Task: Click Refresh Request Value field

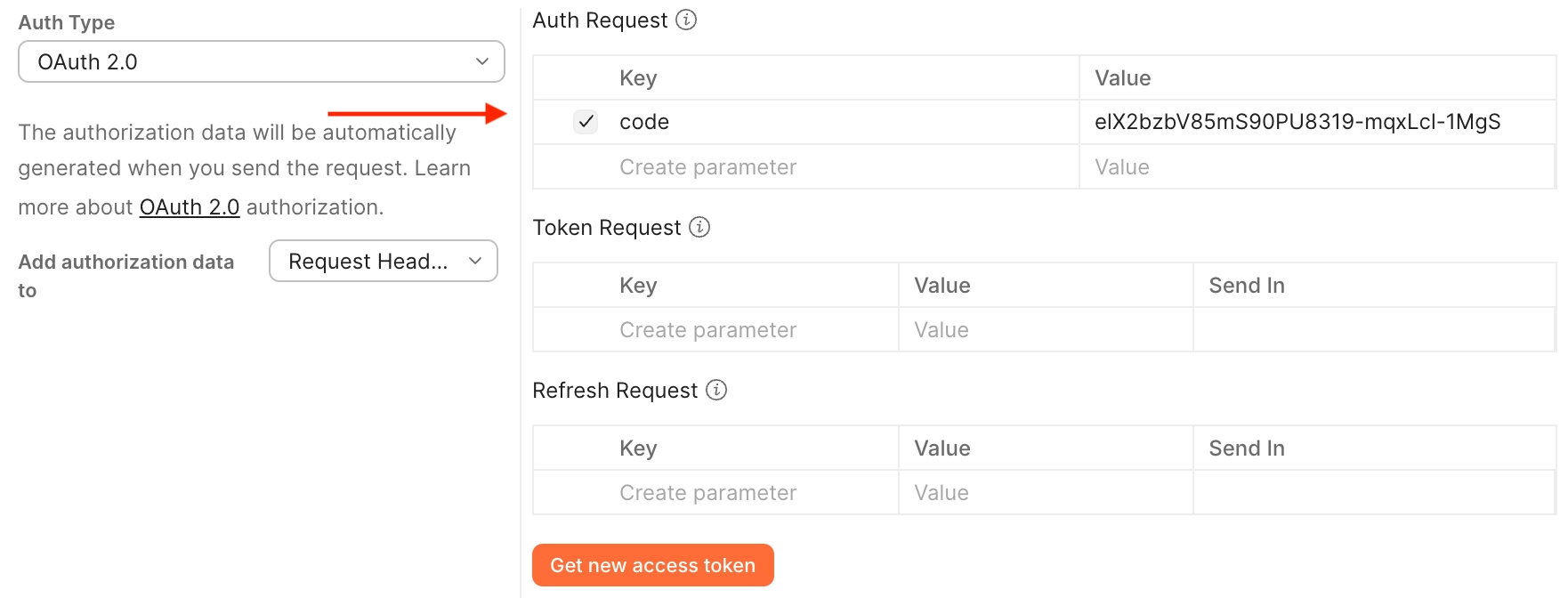Action: pos(1046,493)
